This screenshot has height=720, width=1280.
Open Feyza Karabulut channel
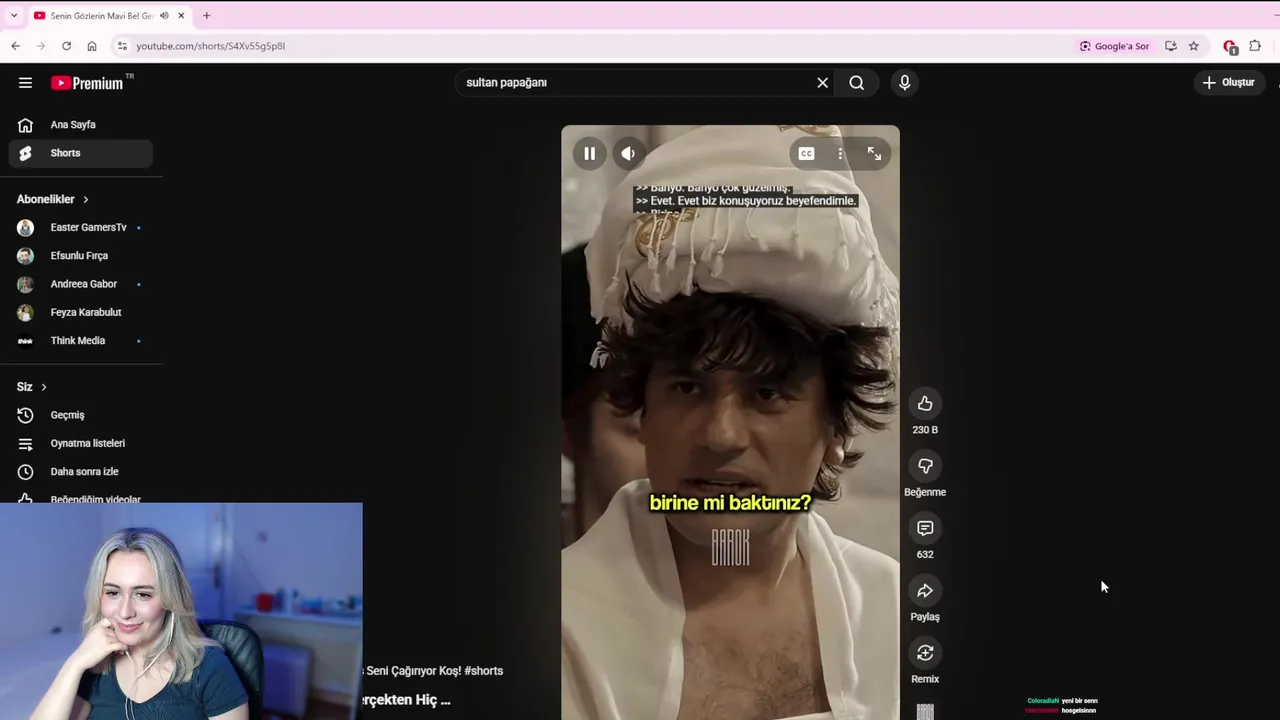(81, 312)
